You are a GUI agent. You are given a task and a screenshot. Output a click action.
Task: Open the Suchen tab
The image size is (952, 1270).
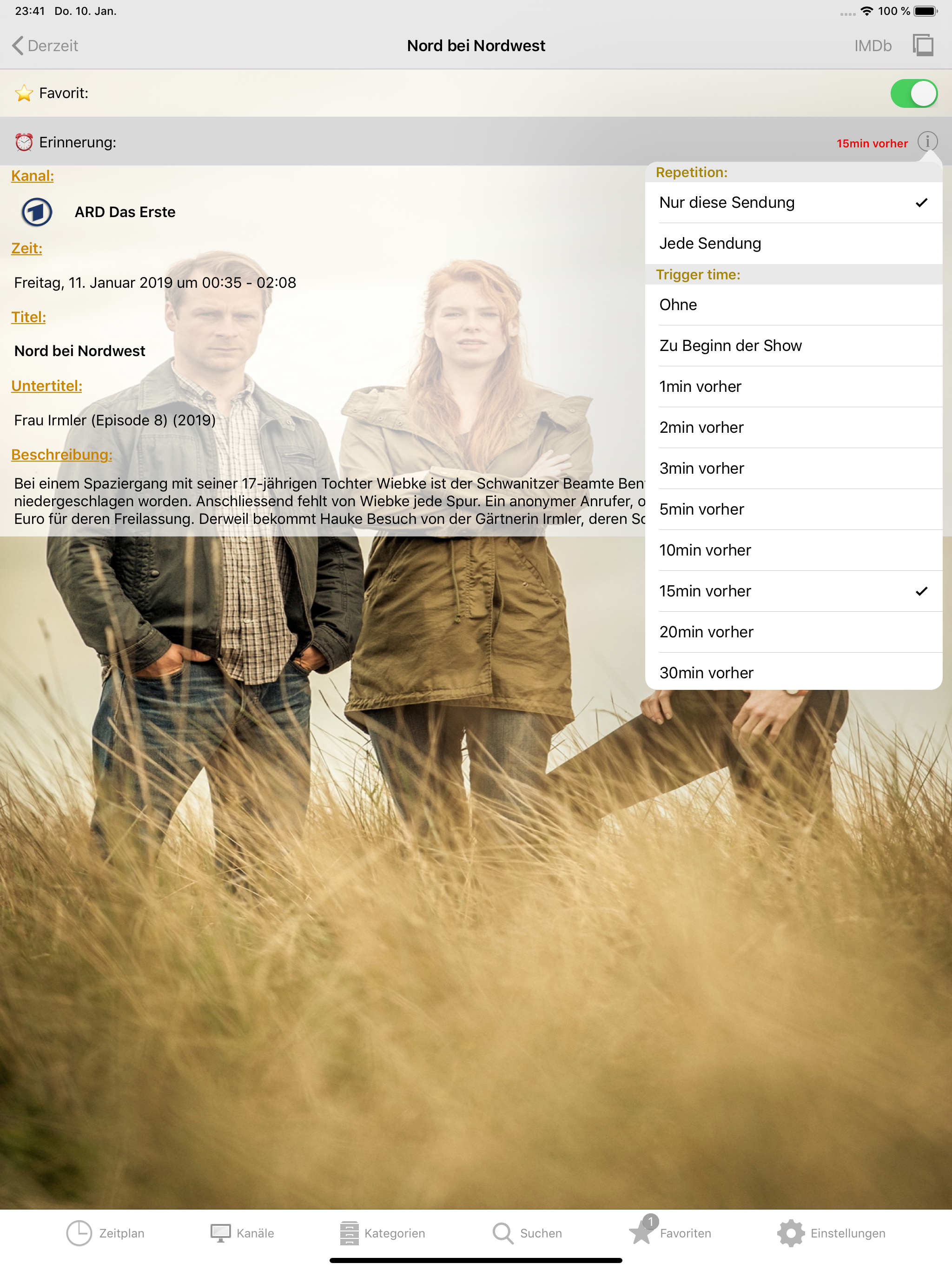527,1233
